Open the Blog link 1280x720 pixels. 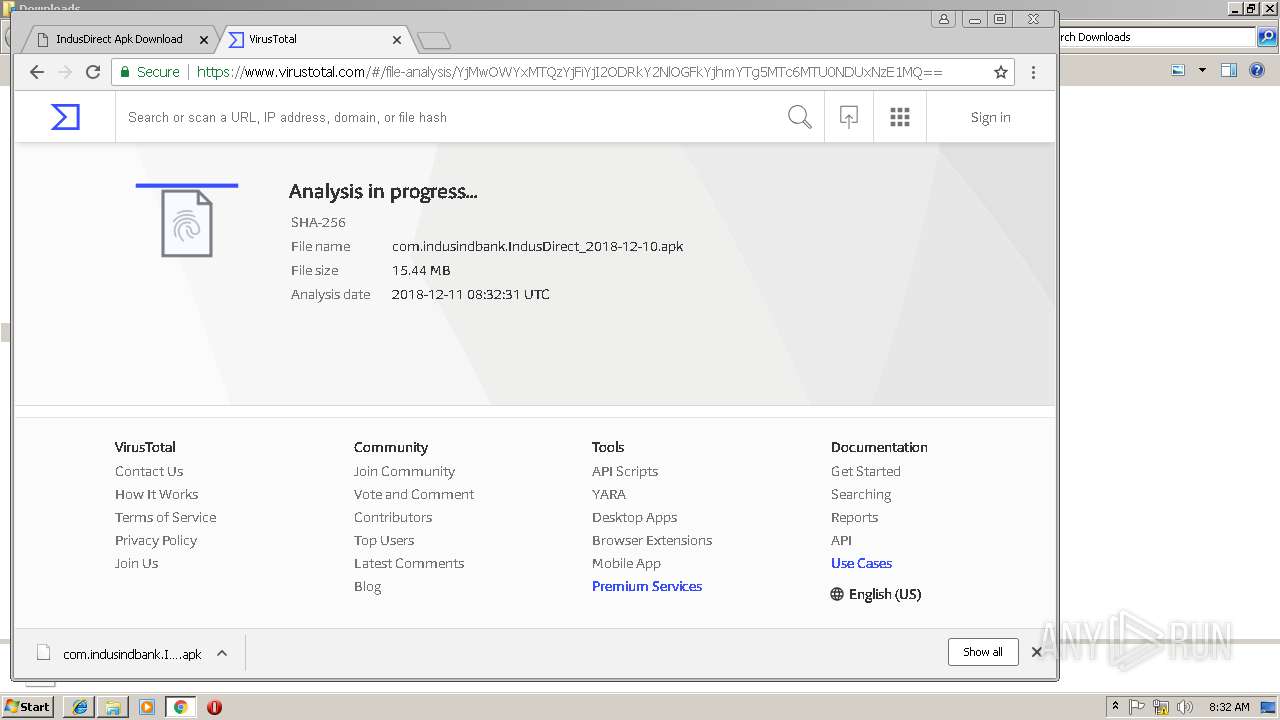[x=367, y=586]
